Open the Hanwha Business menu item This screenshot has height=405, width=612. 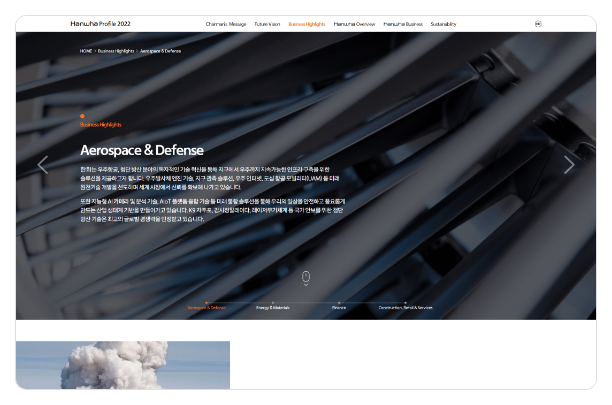(x=402, y=22)
